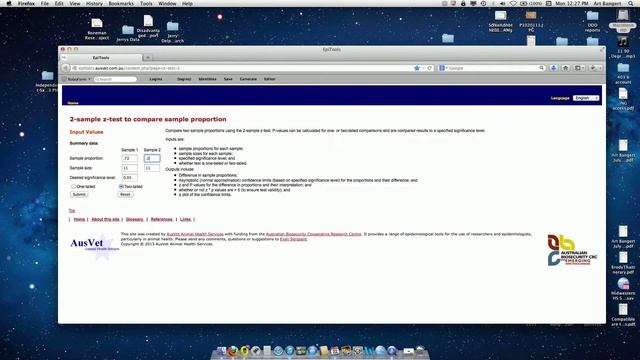Click the Wi-Fi icon in menu bar

513,3
